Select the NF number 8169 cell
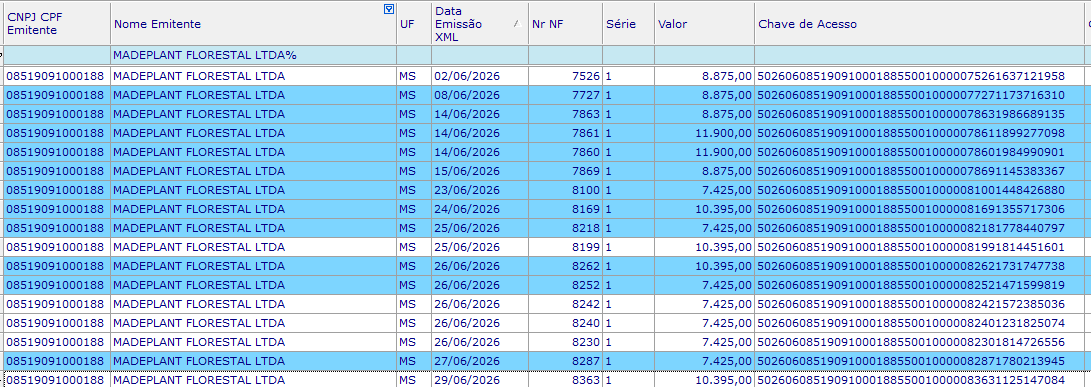 pyautogui.click(x=565, y=209)
